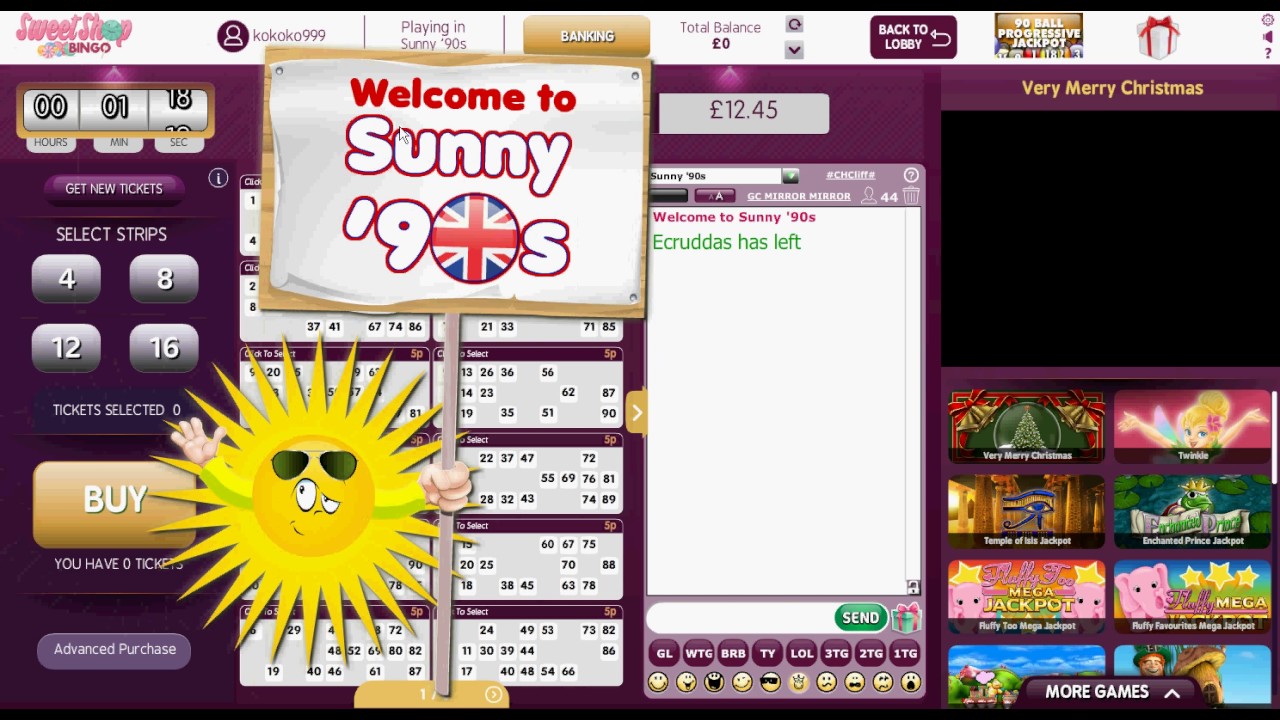Insert 2TG quick chat phrase
The width and height of the screenshot is (1280, 720).
(x=871, y=653)
